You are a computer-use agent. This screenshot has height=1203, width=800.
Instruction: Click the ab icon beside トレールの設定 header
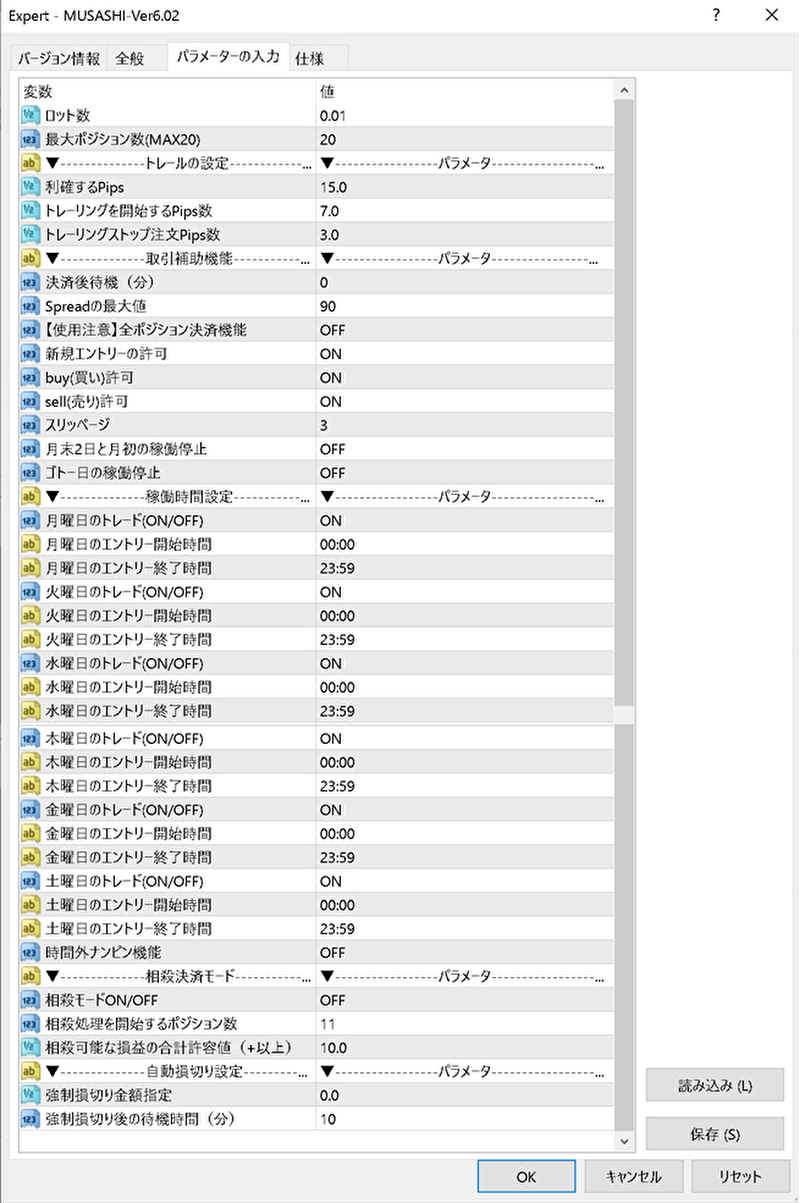coord(30,163)
